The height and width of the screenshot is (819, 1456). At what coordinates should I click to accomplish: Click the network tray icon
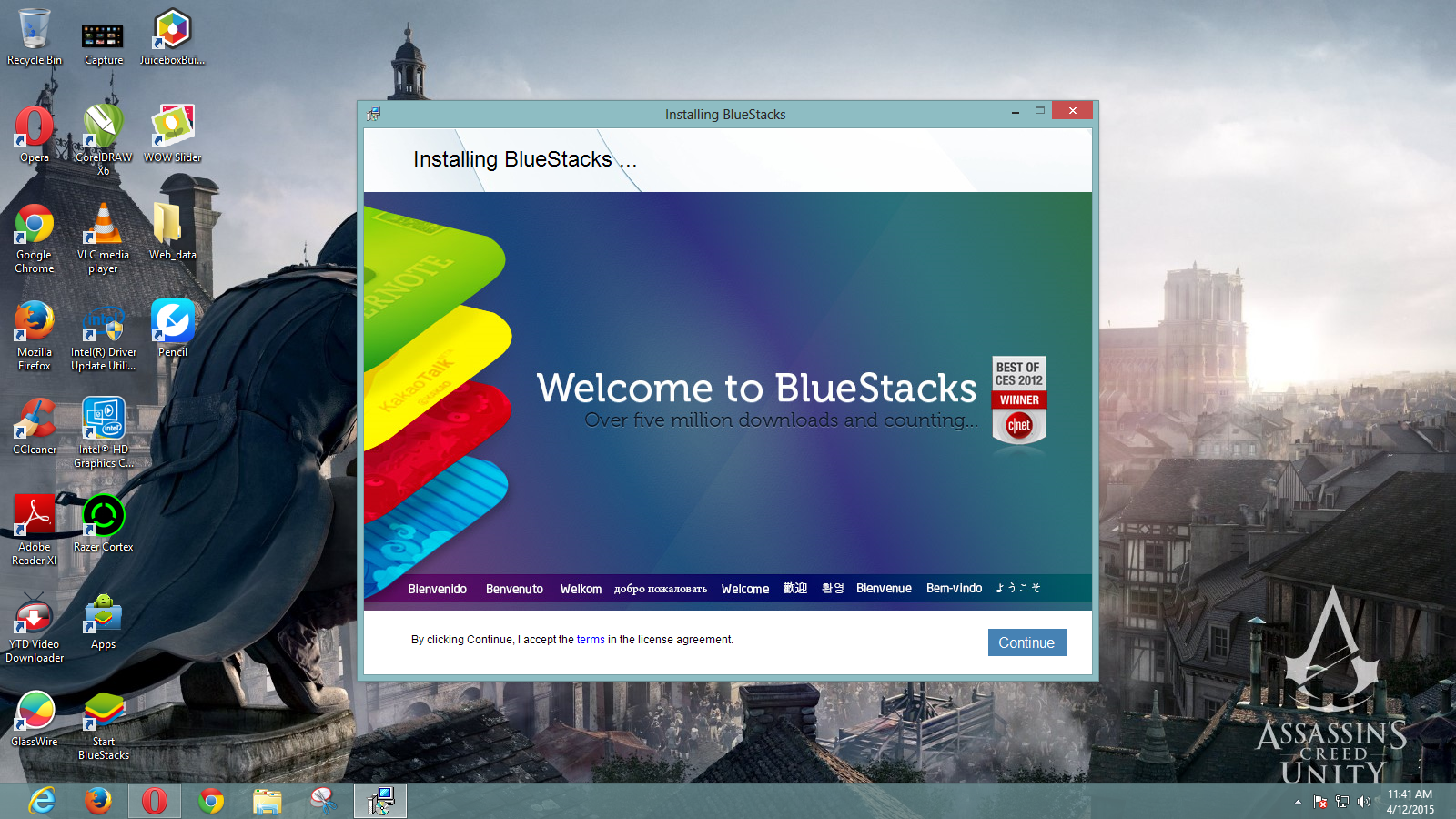pos(1342,802)
